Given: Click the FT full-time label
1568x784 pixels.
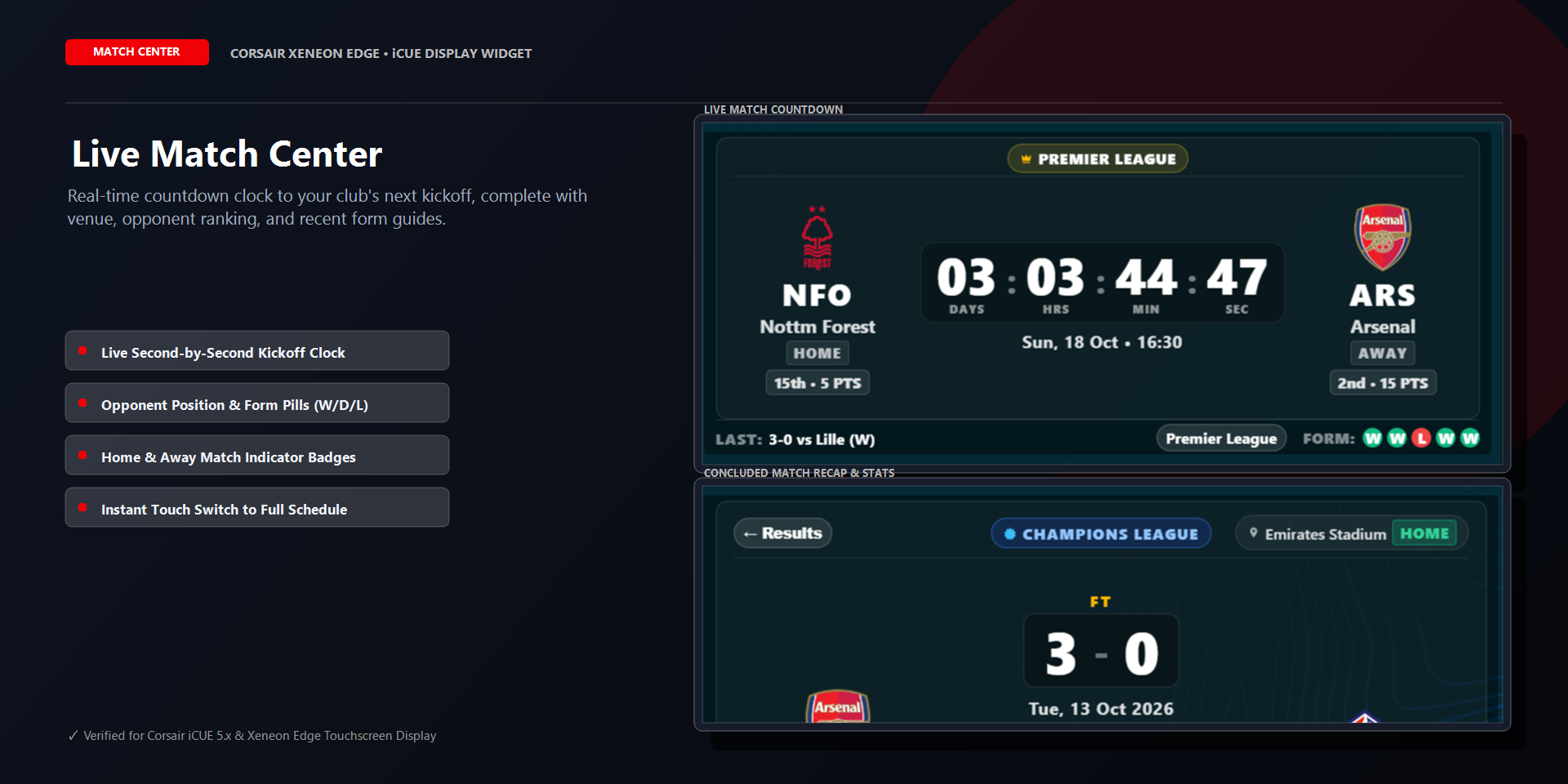Looking at the screenshot, I should coord(1100,602).
